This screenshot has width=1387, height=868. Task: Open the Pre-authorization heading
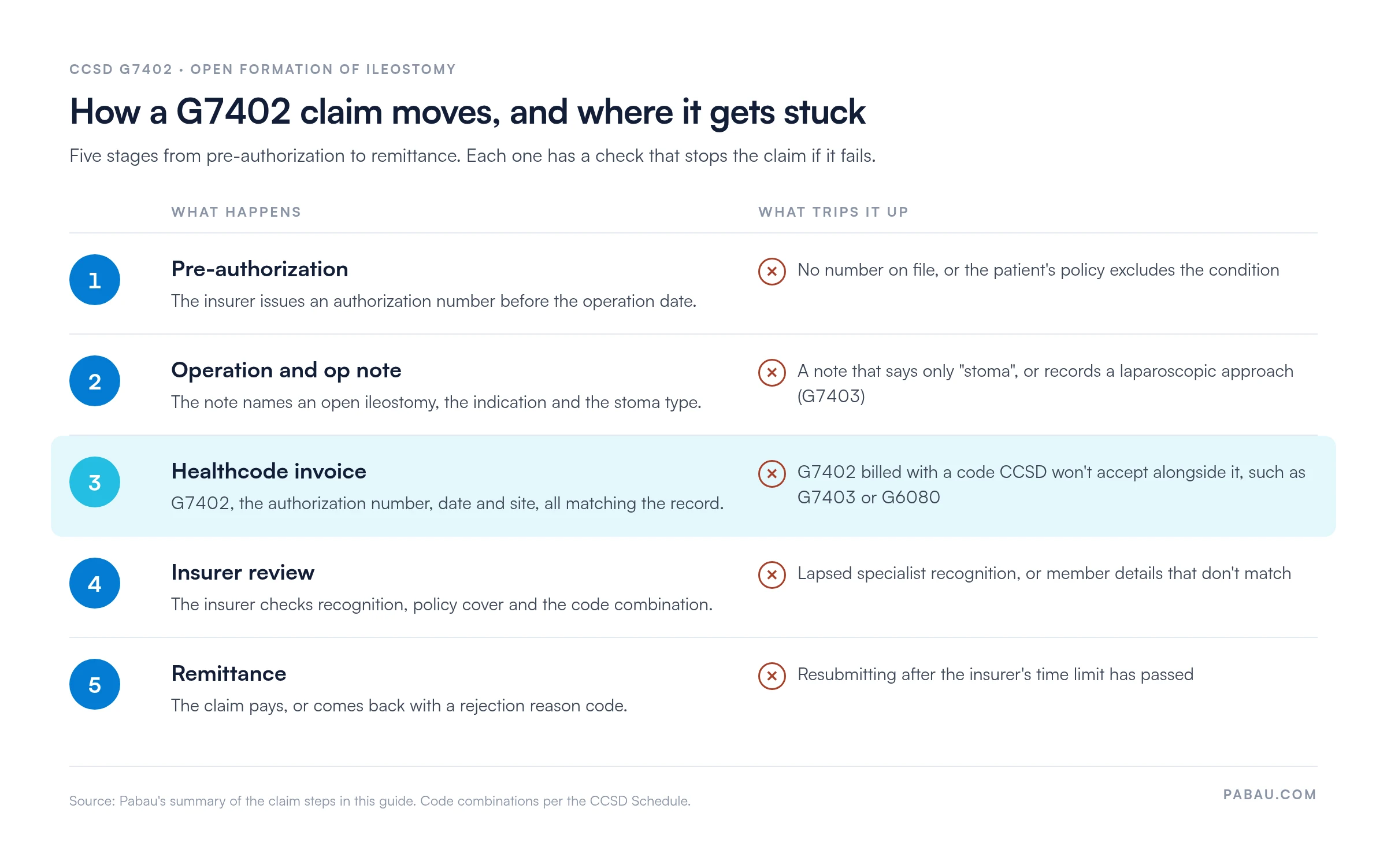259,269
